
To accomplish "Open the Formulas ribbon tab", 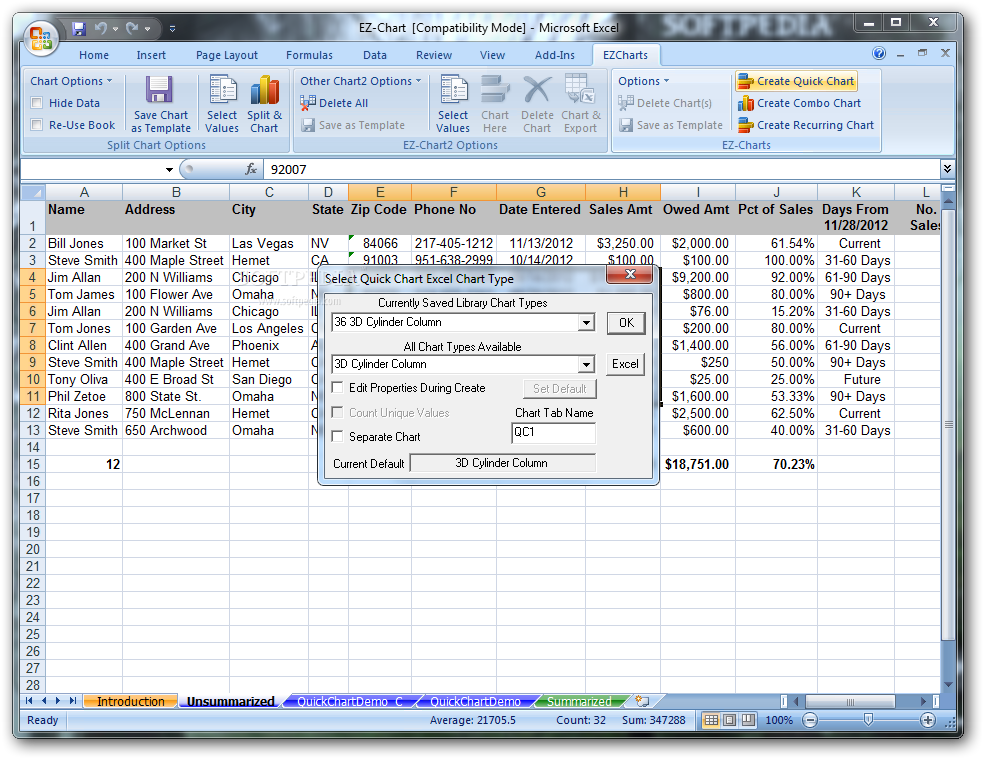I will point(309,55).
